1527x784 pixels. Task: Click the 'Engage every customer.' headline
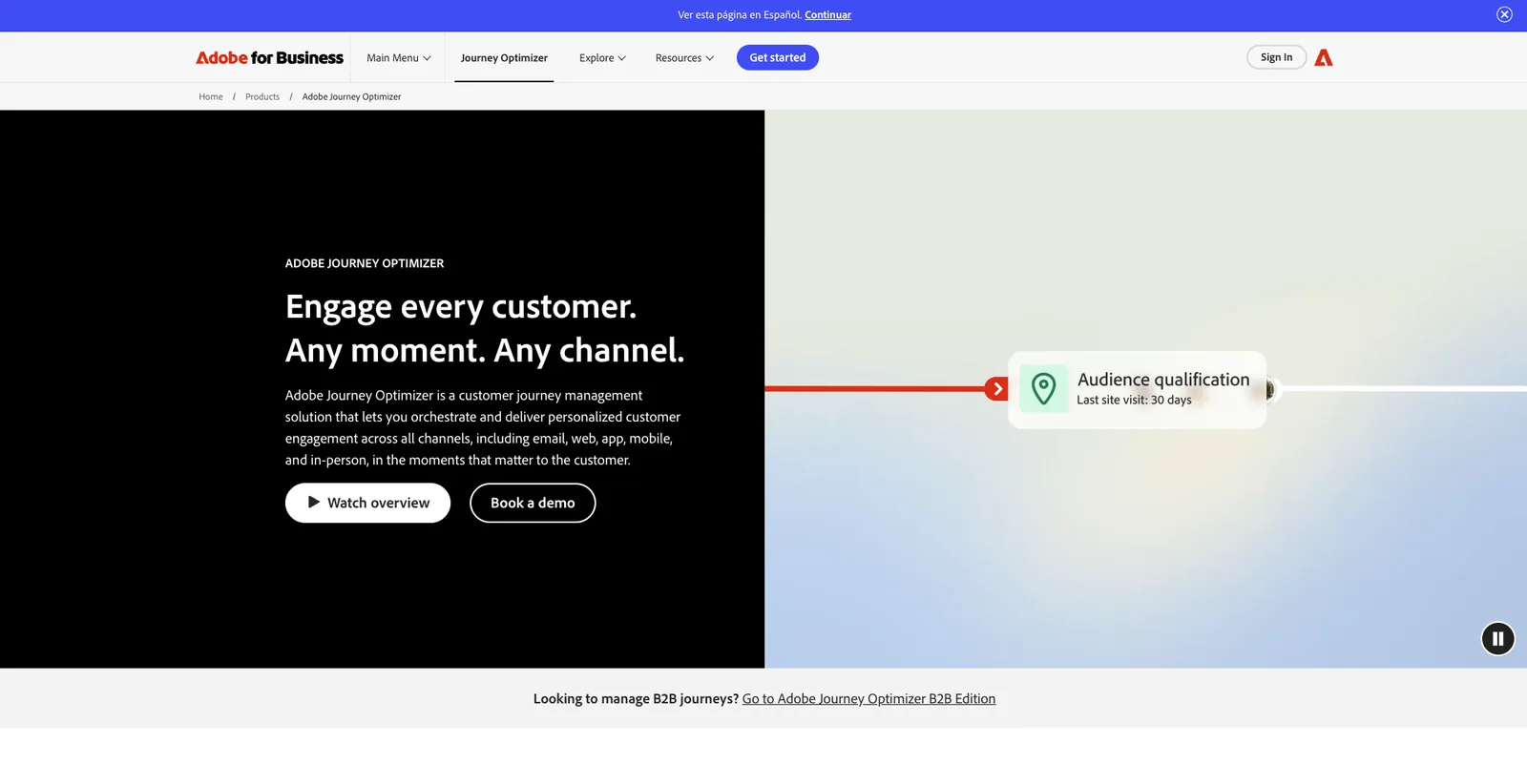(x=461, y=307)
